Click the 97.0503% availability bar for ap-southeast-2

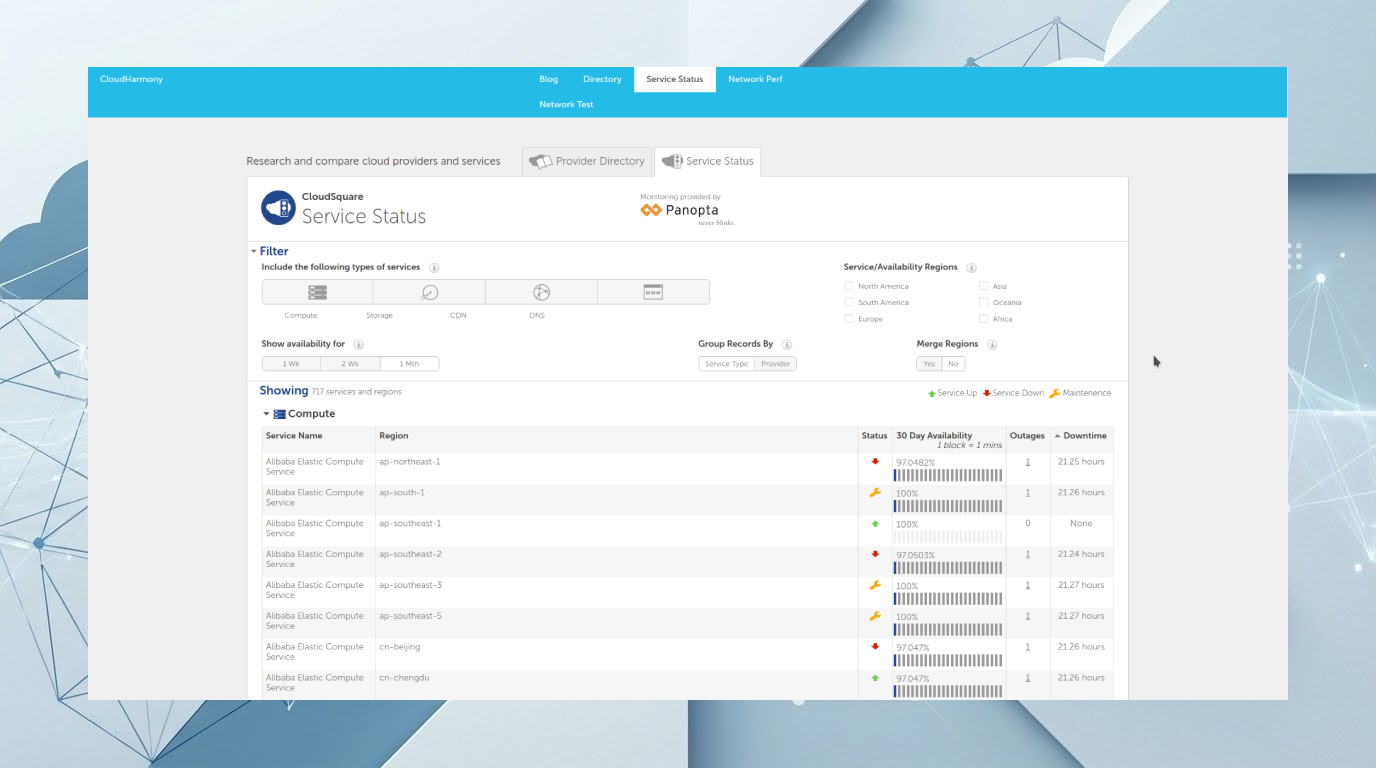click(x=947, y=565)
